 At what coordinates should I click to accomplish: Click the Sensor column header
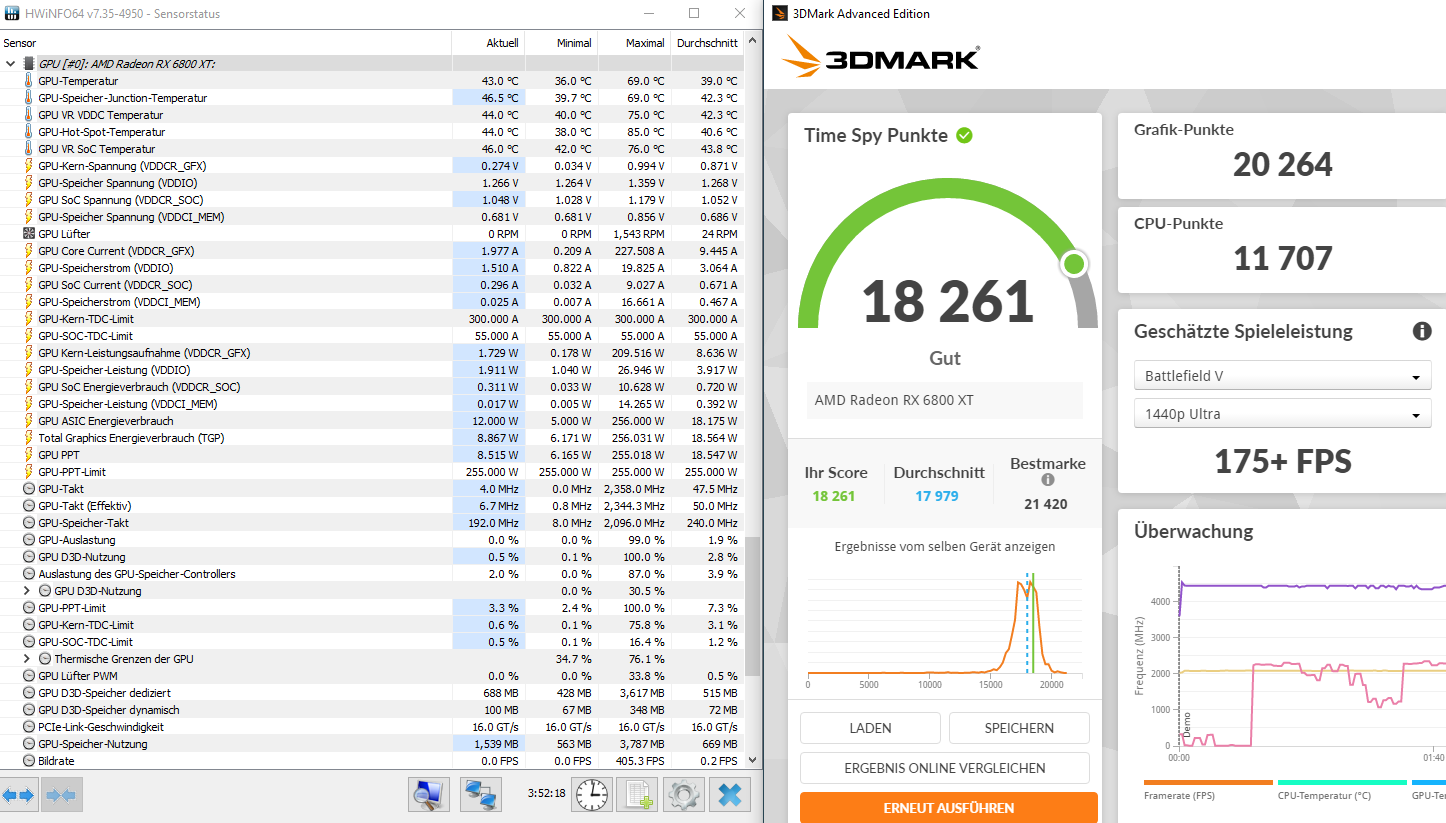[225, 43]
